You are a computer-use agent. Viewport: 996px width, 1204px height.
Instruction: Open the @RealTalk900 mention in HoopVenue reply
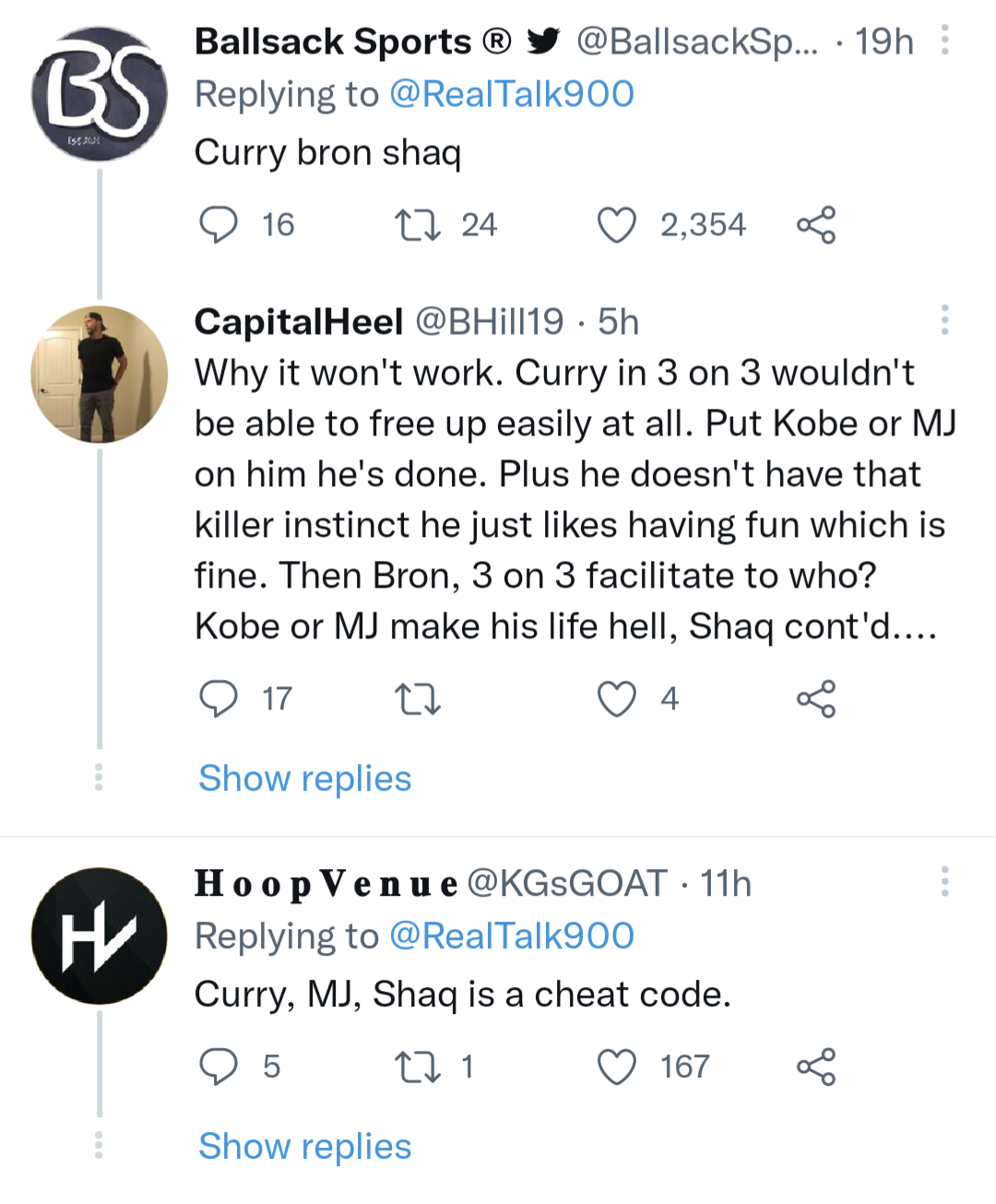click(x=512, y=936)
